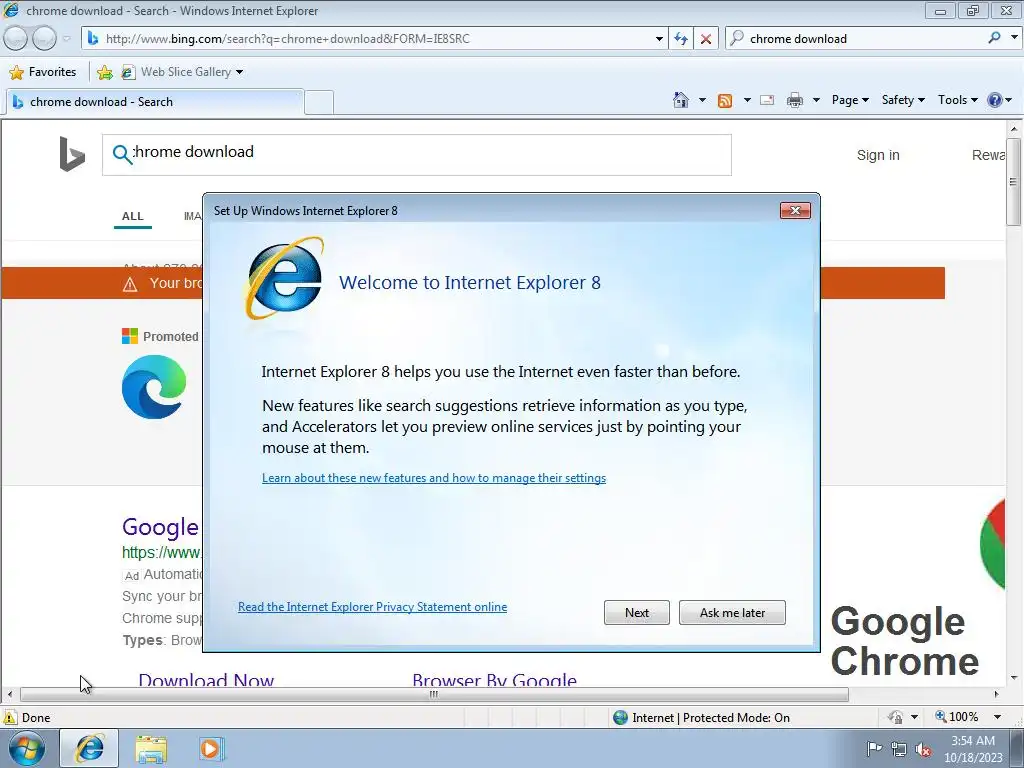
Task: Click the Action Center flag tray icon
Action: [874, 748]
